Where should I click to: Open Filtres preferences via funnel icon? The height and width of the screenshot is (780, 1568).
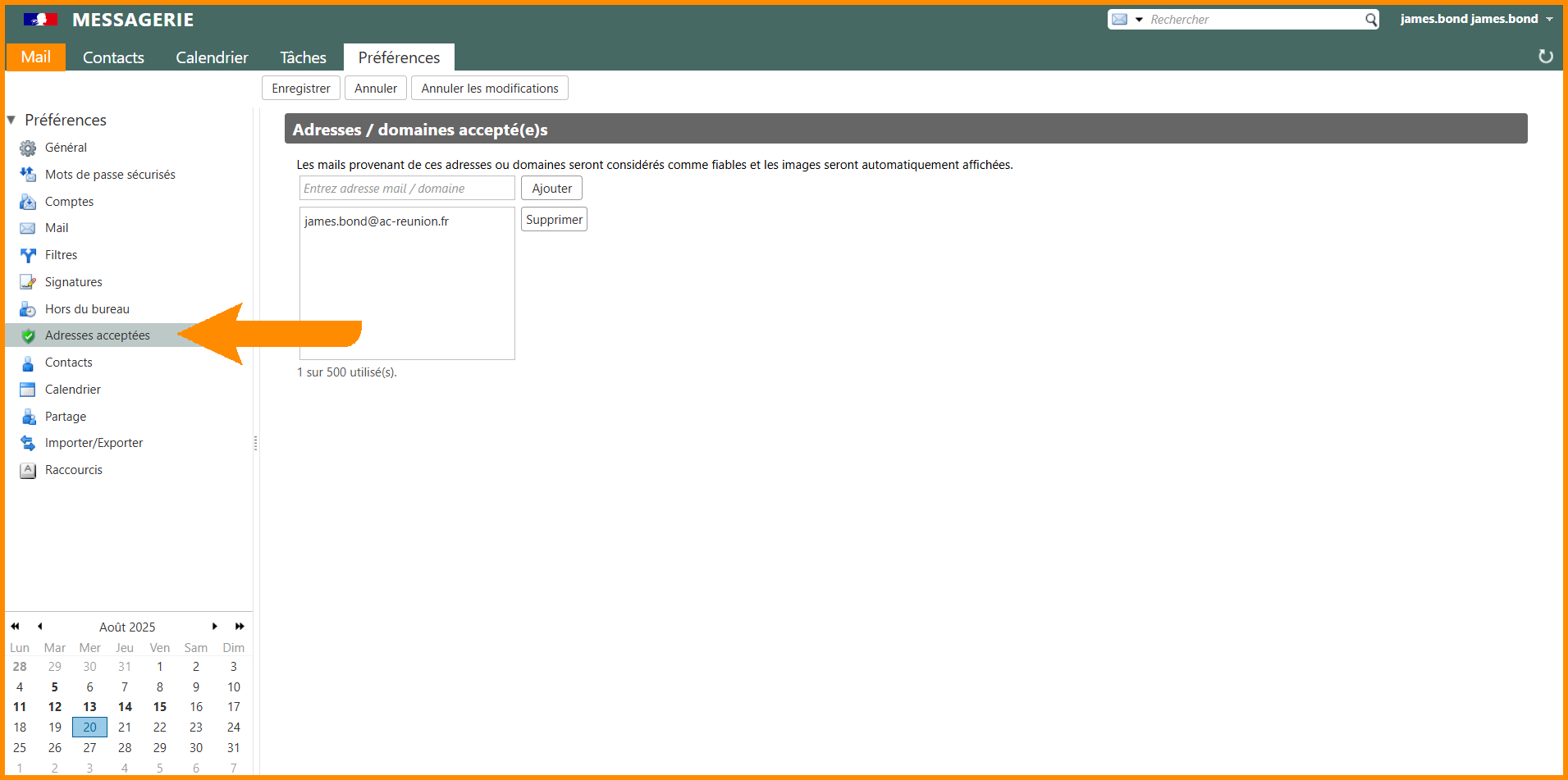28,255
